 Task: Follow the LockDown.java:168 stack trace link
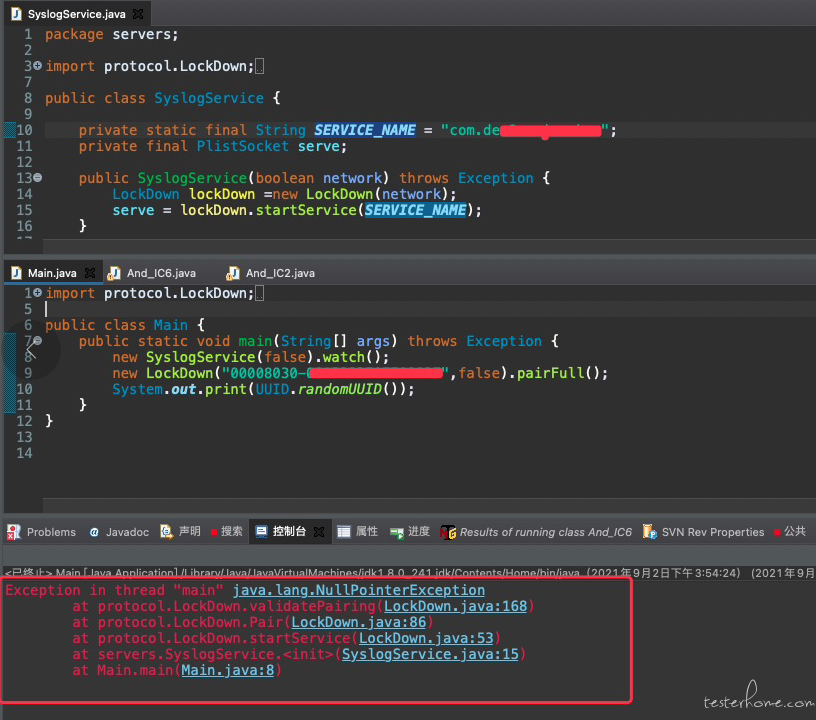455,607
